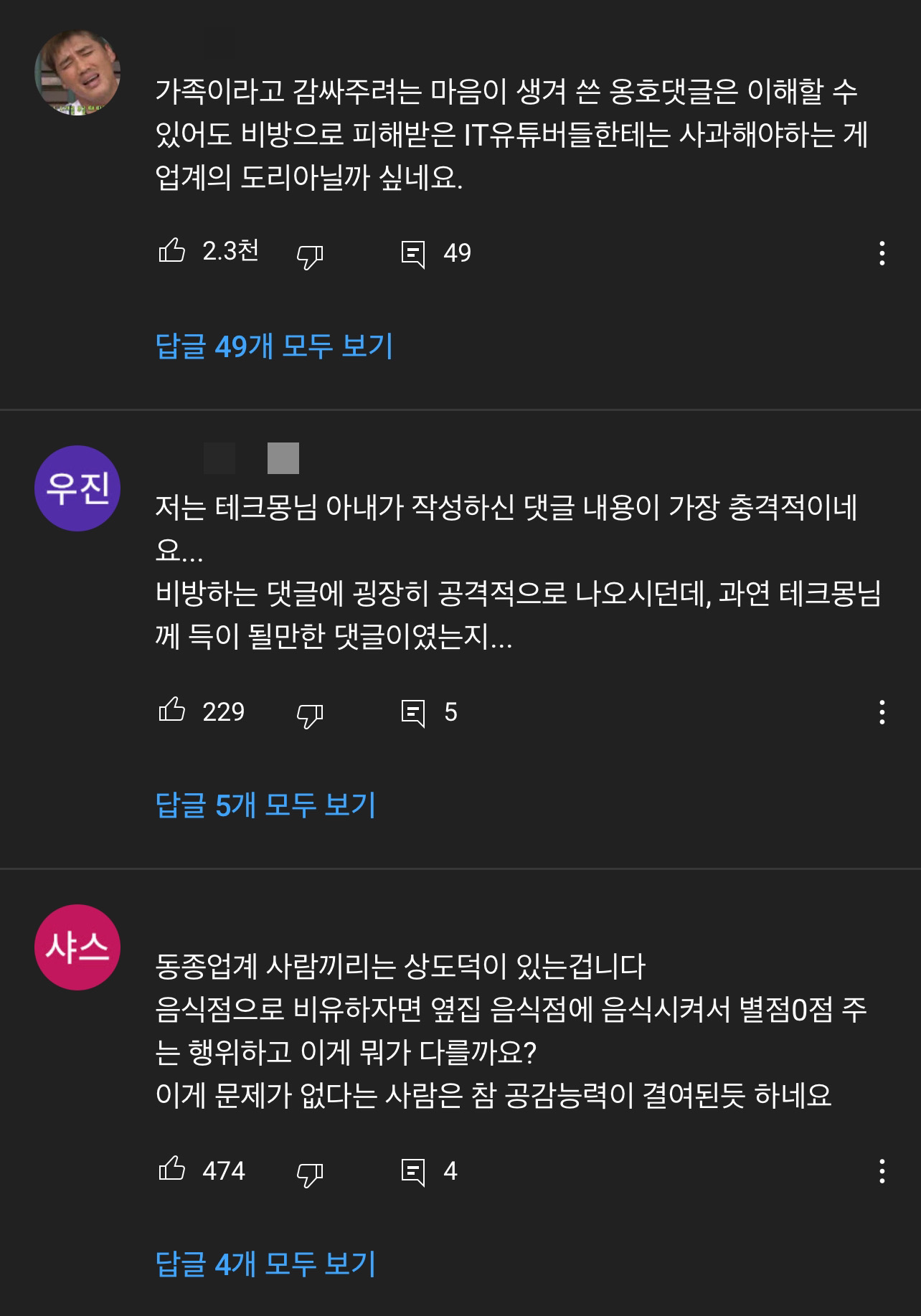This screenshot has height=1316, width=921.
Task: Dislike the comment with 2.3천 likes
Action: point(310,255)
